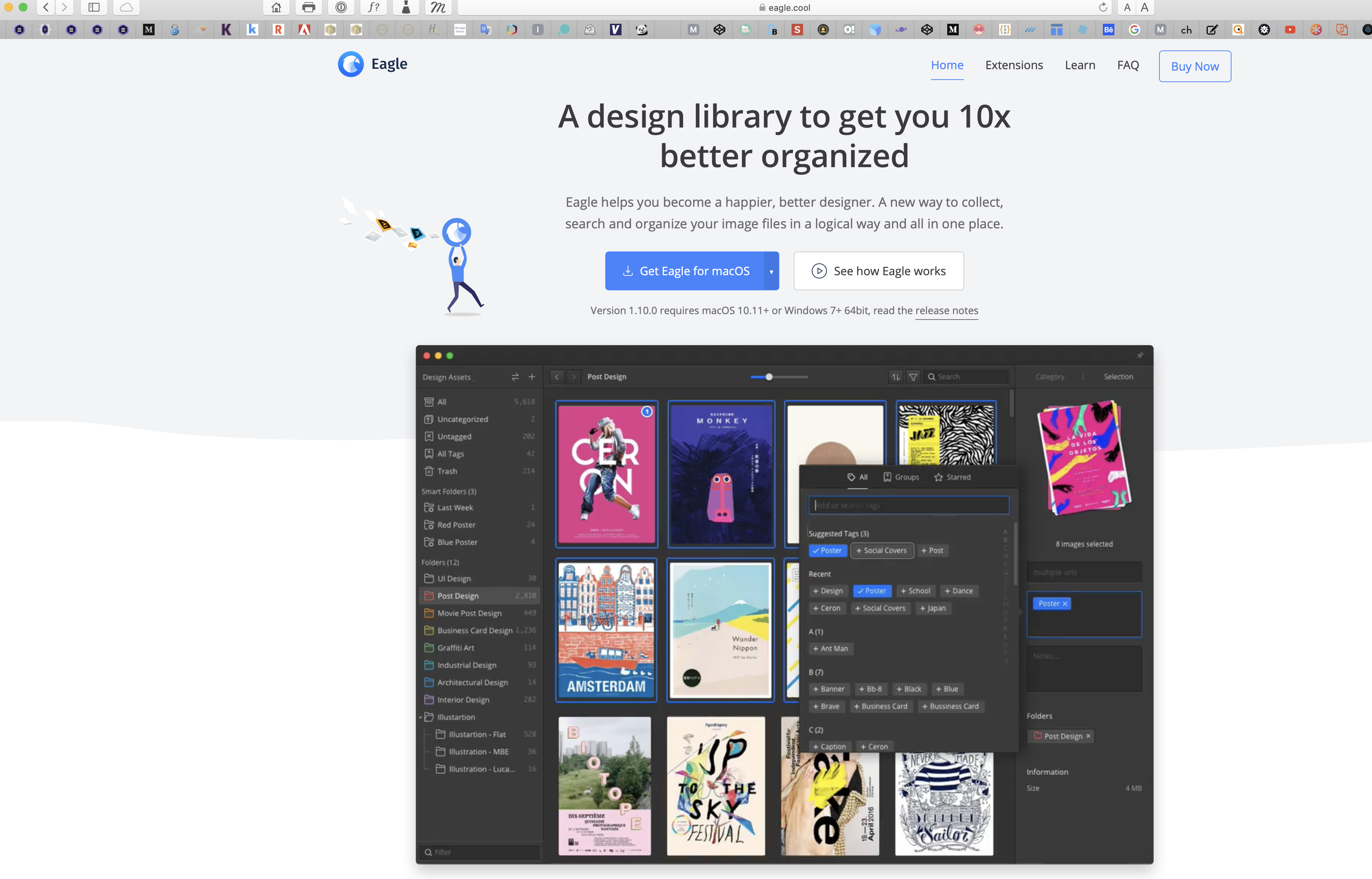Open the release notes link
1372x879 pixels.
pyautogui.click(x=946, y=311)
